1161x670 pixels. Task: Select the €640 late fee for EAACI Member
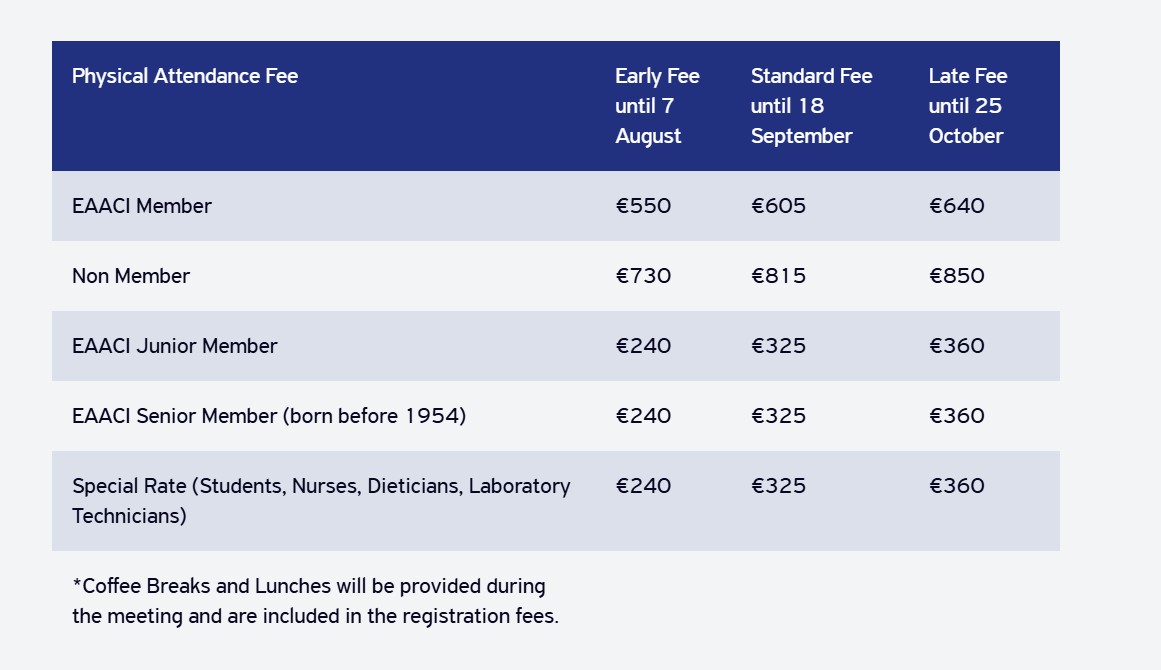pyautogui.click(x=957, y=206)
